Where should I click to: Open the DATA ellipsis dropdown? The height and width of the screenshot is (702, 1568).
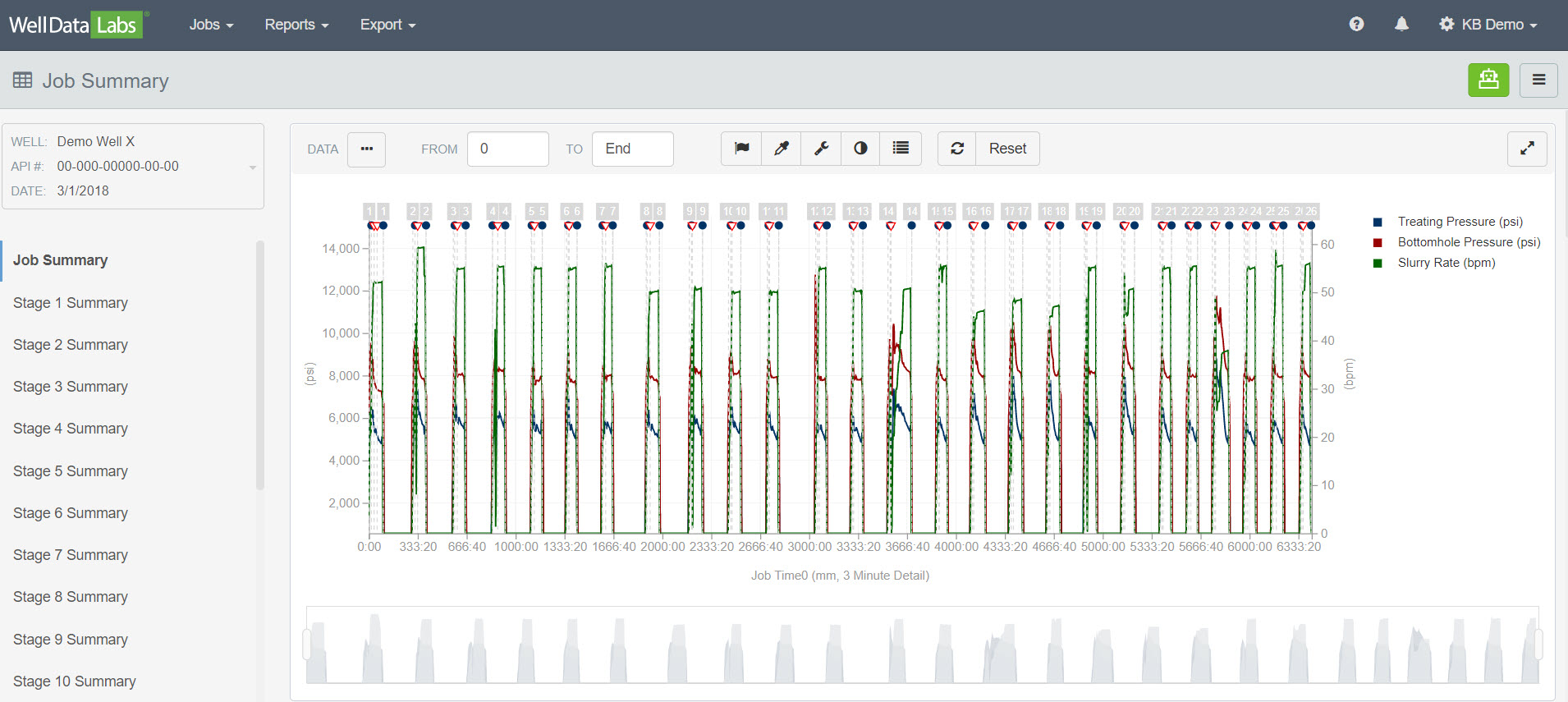click(x=366, y=149)
